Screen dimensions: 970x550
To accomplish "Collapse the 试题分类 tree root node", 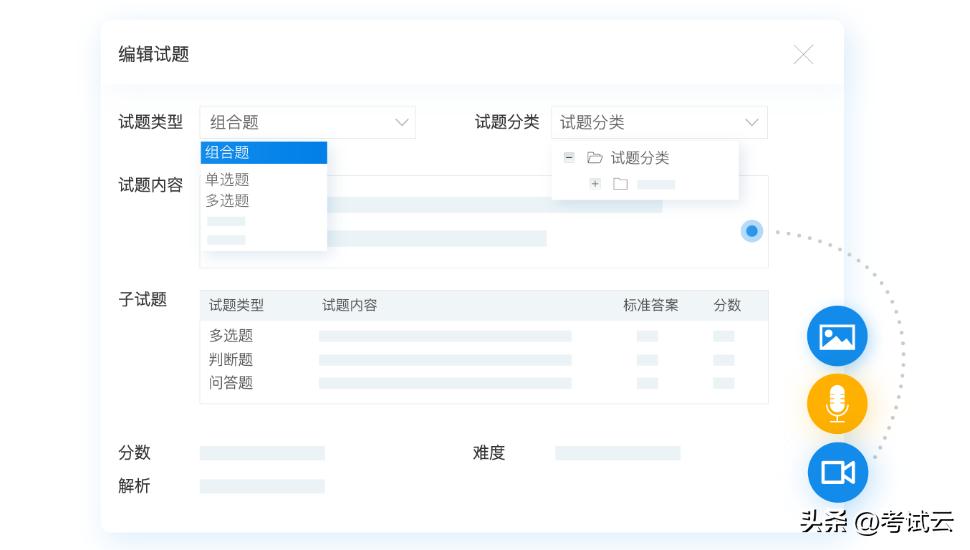I will (x=569, y=158).
